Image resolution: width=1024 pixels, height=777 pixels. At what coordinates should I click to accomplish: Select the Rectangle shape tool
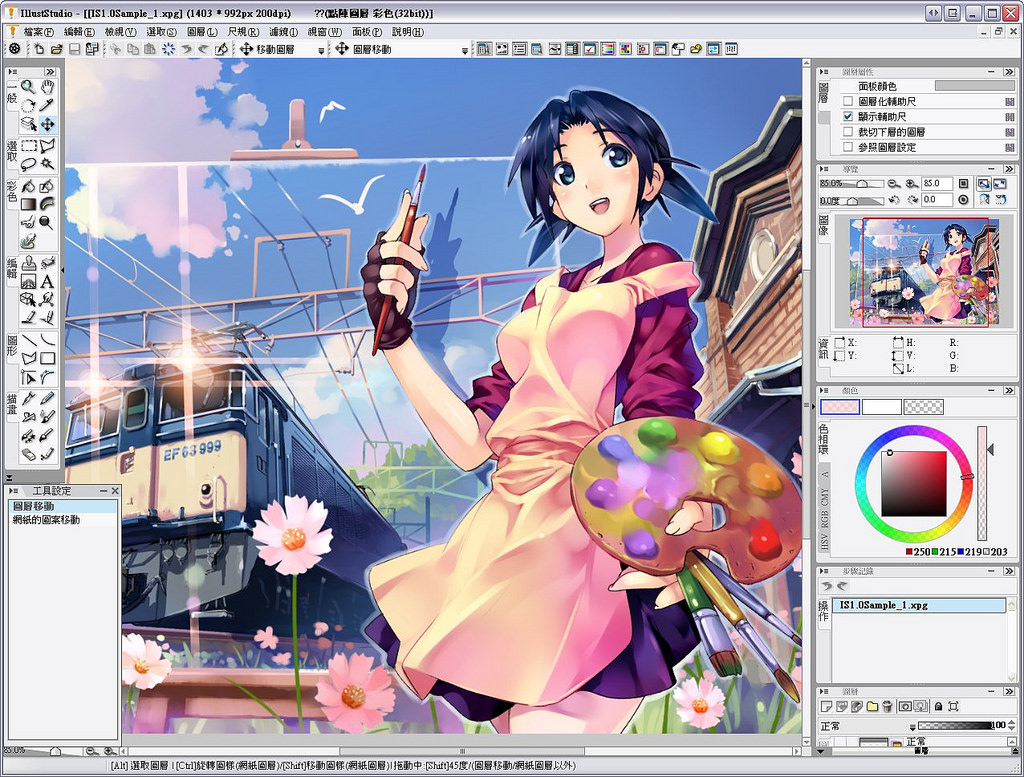(x=47, y=358)
